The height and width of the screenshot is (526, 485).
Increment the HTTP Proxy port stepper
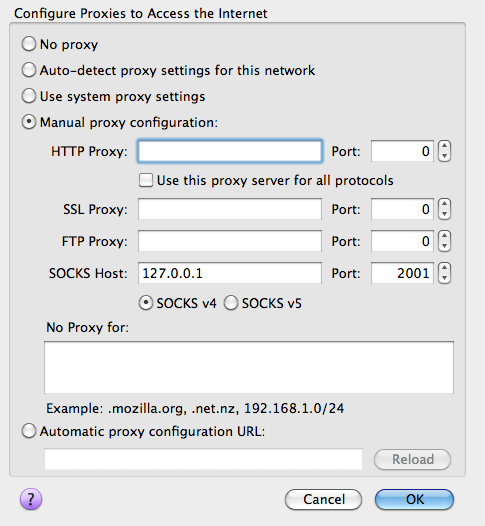(444, 146)
